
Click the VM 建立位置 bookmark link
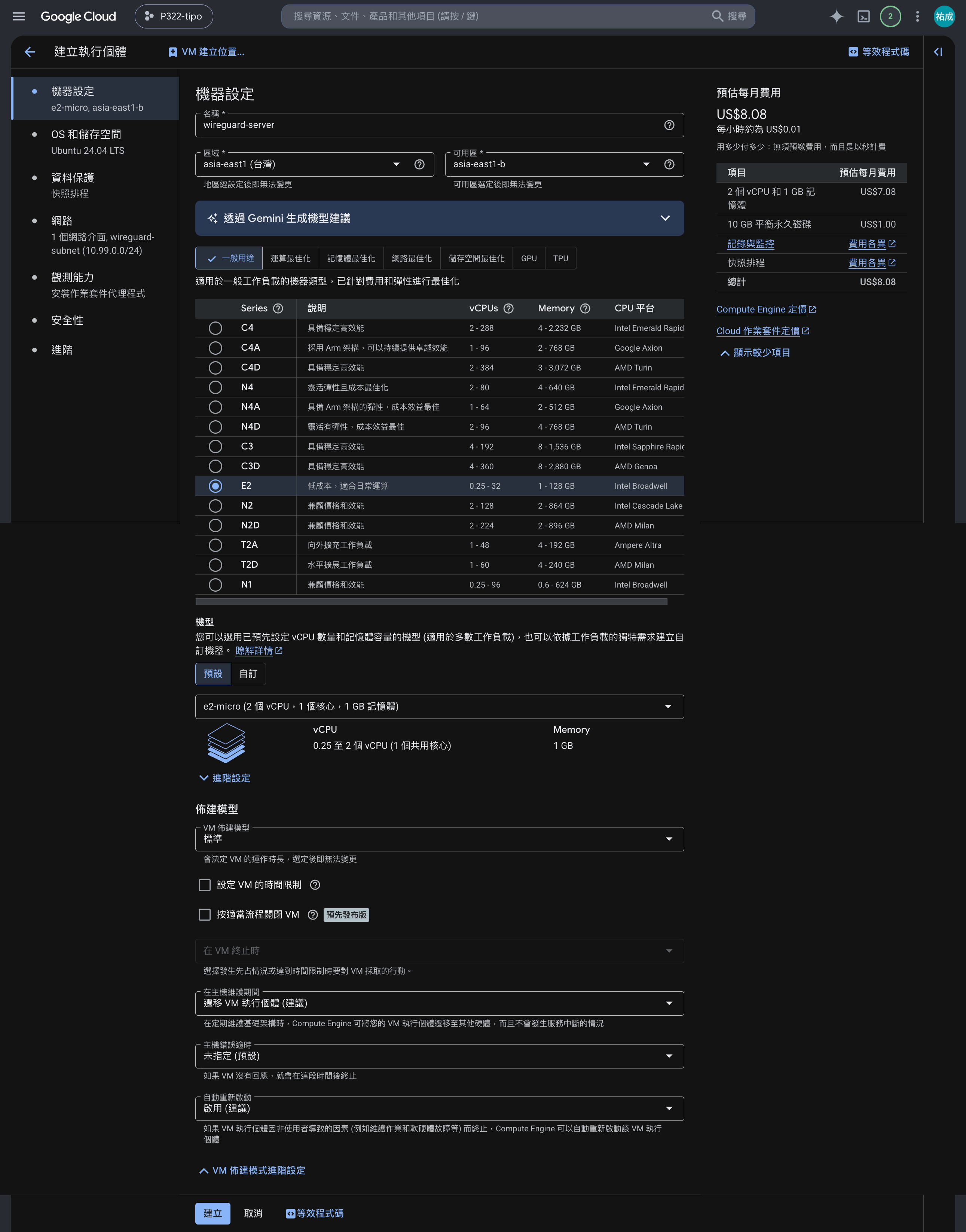point(207,52)
